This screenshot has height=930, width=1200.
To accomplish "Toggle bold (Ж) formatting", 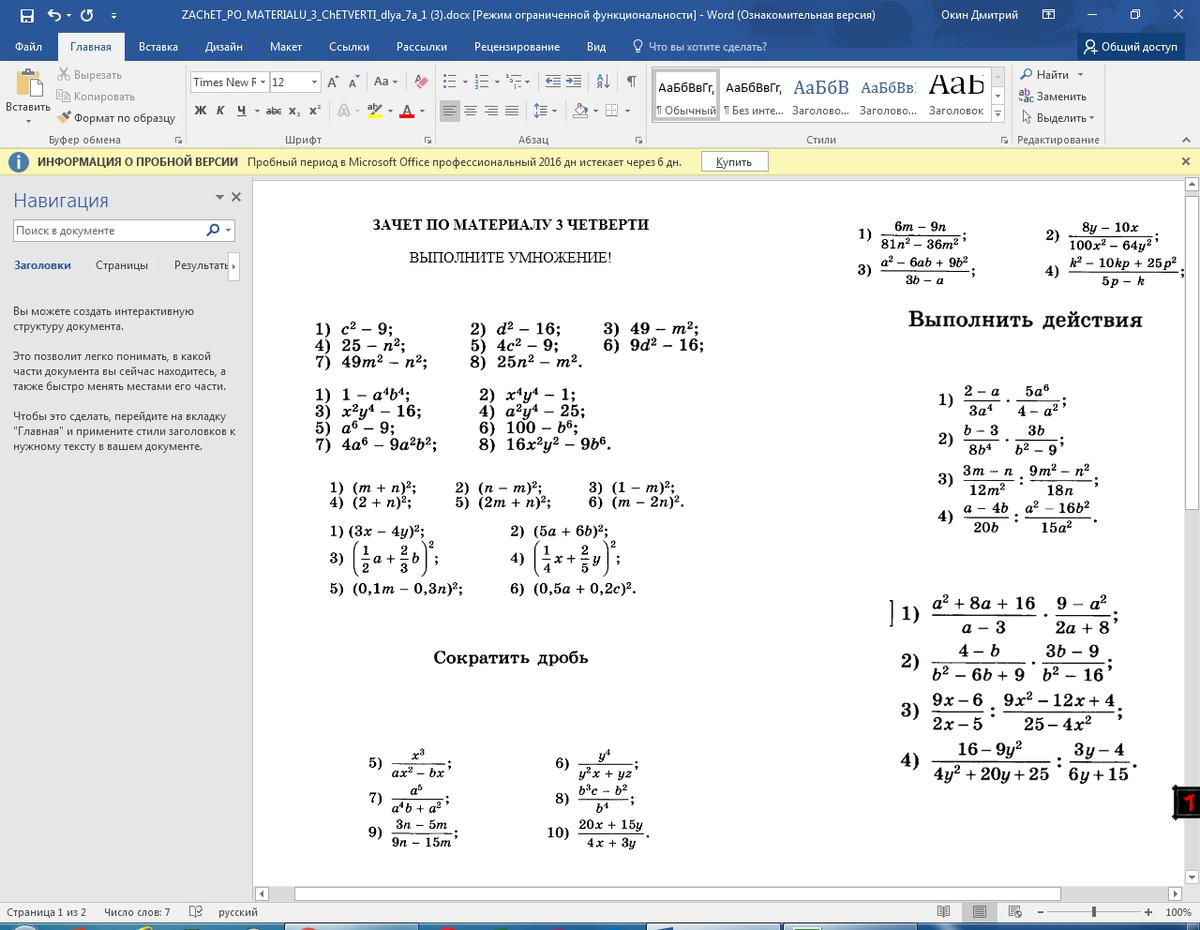I will coord(200,111).
